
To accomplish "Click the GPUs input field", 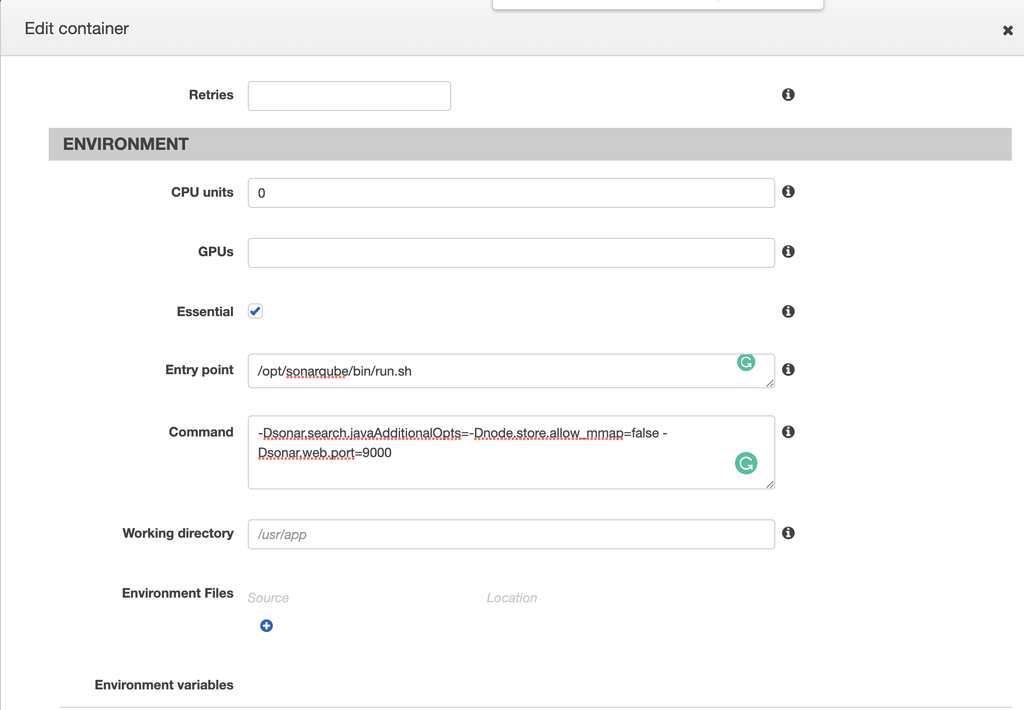I will pyautogui.click(x=511, y=253).
